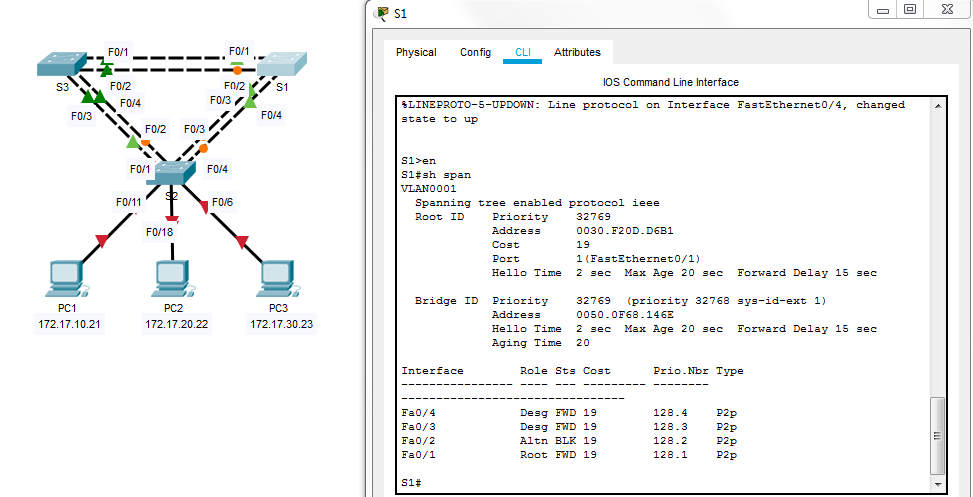Click the "S1#sh span" command line

[436, 175]
